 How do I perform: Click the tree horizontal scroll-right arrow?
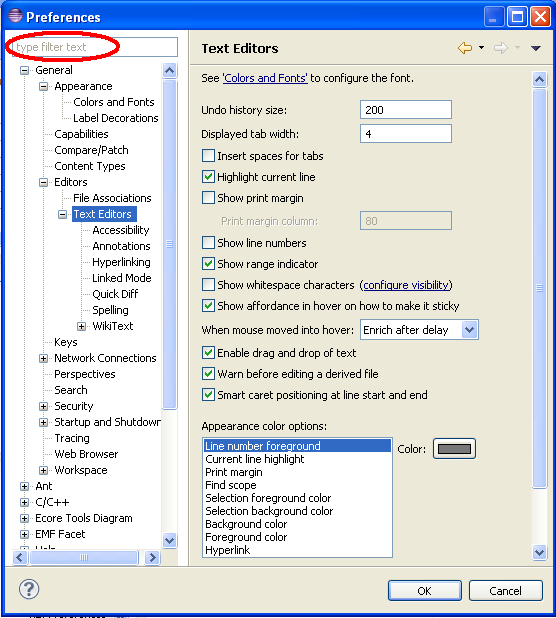pyautogui.click(x=152, y=557)
